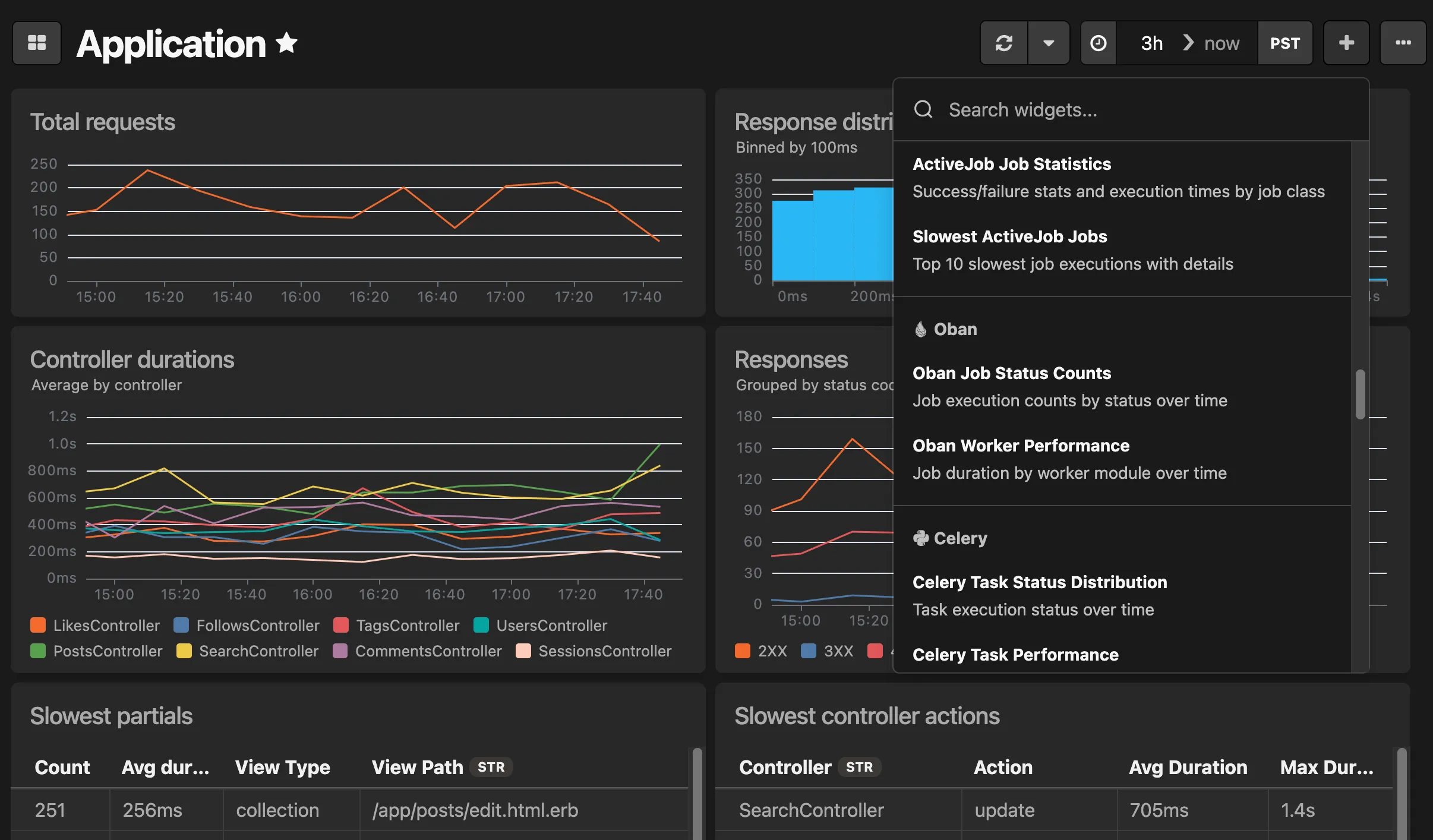Toggle the Application favorite star
The height and width of the screenshot is (840, 1433).
click(x=287, y=42)
